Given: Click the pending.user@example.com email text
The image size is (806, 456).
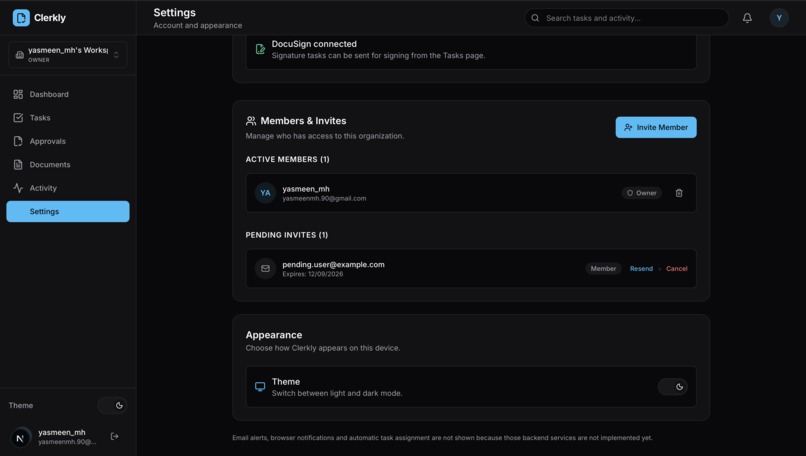Looking at the screenshot, I should (x=333, y=264).
